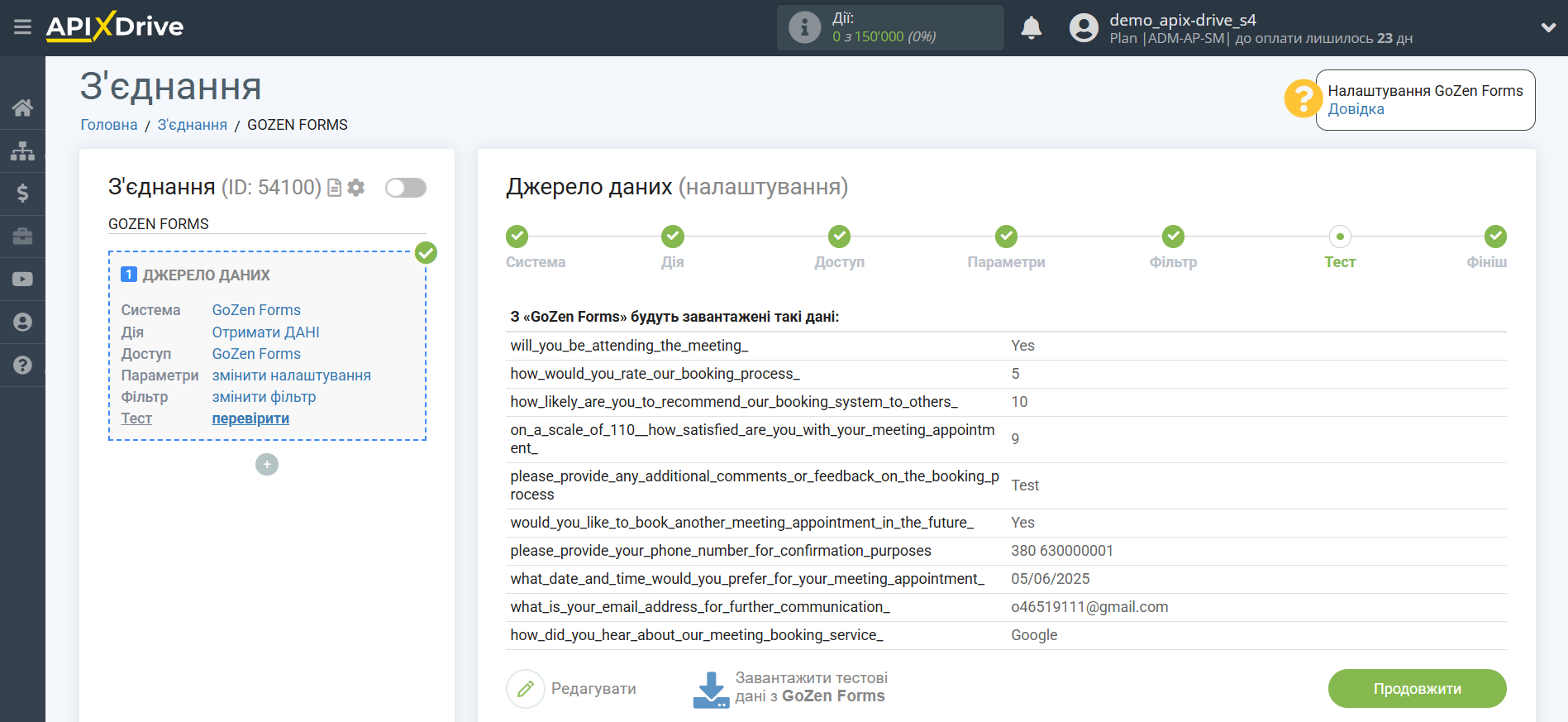Select how_did_you_hear_about_our_meeting_booking_service_ field
This screenshot has width=1568, height=722.
coord(697,635)
